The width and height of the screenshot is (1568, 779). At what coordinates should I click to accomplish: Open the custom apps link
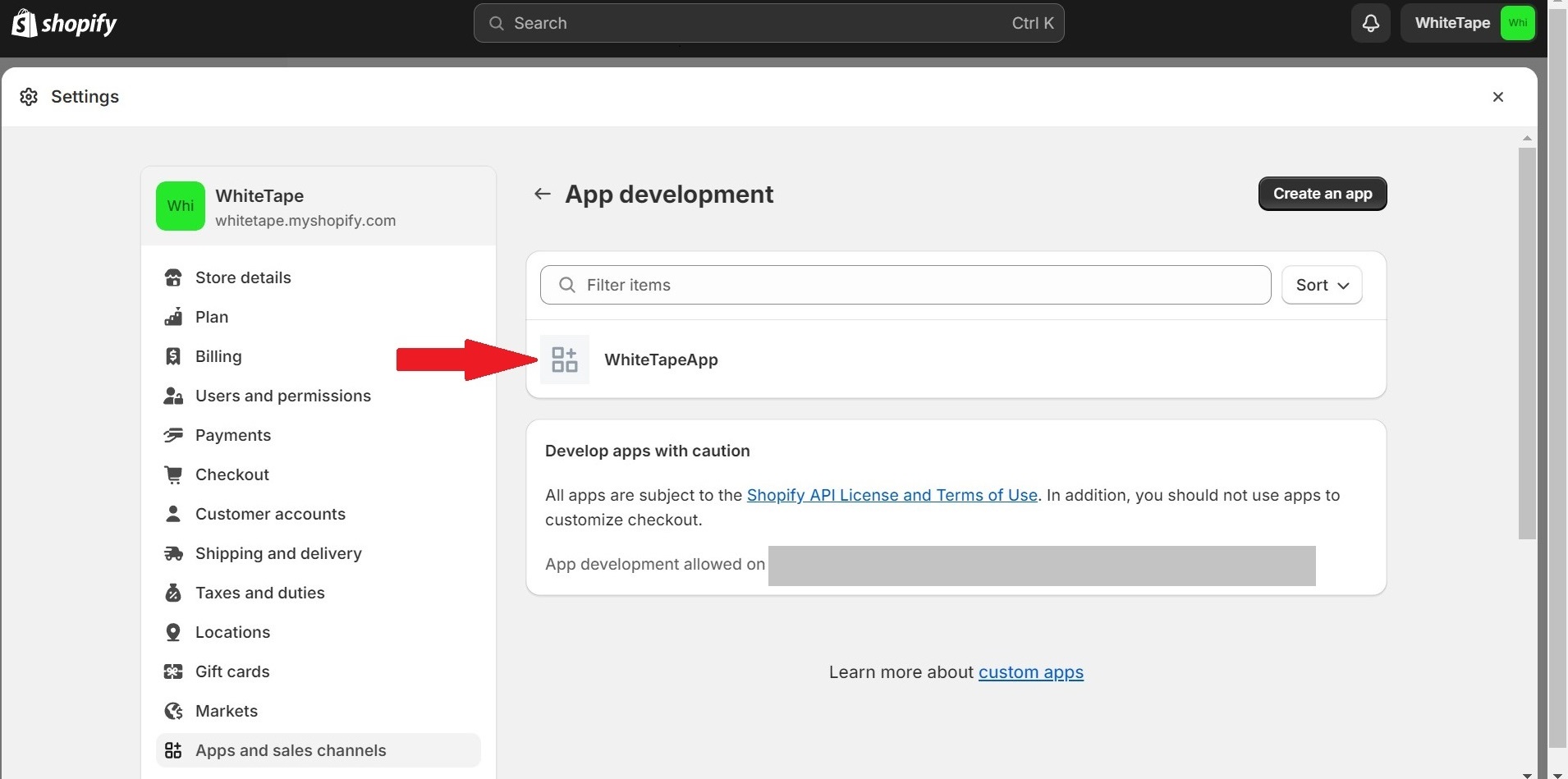[x=1030, y=672]
